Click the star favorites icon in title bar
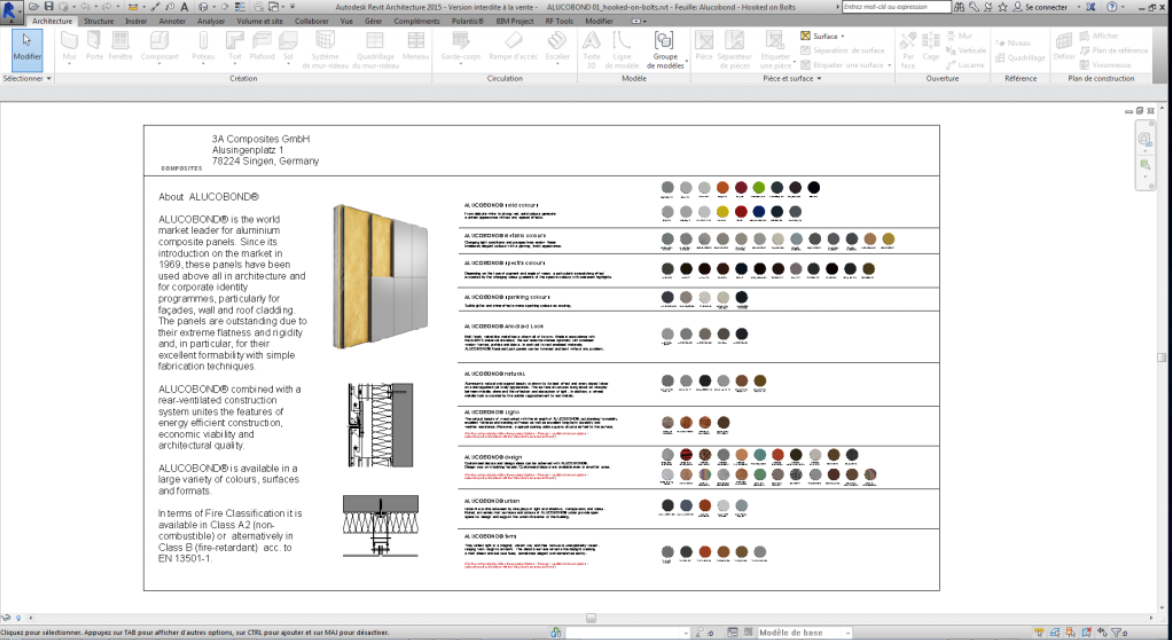 (x=1003, y=7)
